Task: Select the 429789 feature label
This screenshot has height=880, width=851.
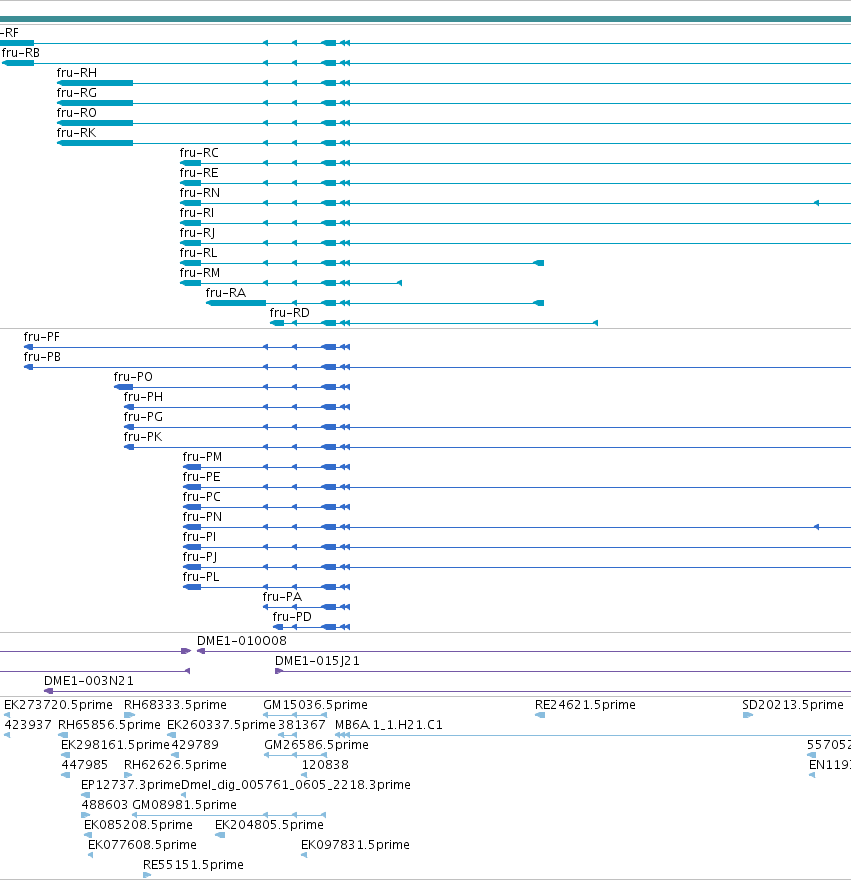Action: click(x=195, y=745)
